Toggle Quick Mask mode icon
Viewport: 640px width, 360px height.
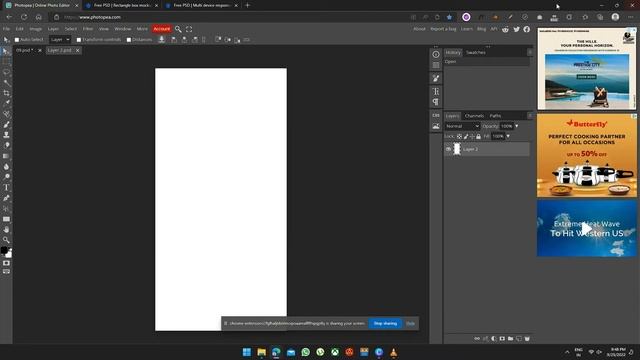tap(6, 263)
